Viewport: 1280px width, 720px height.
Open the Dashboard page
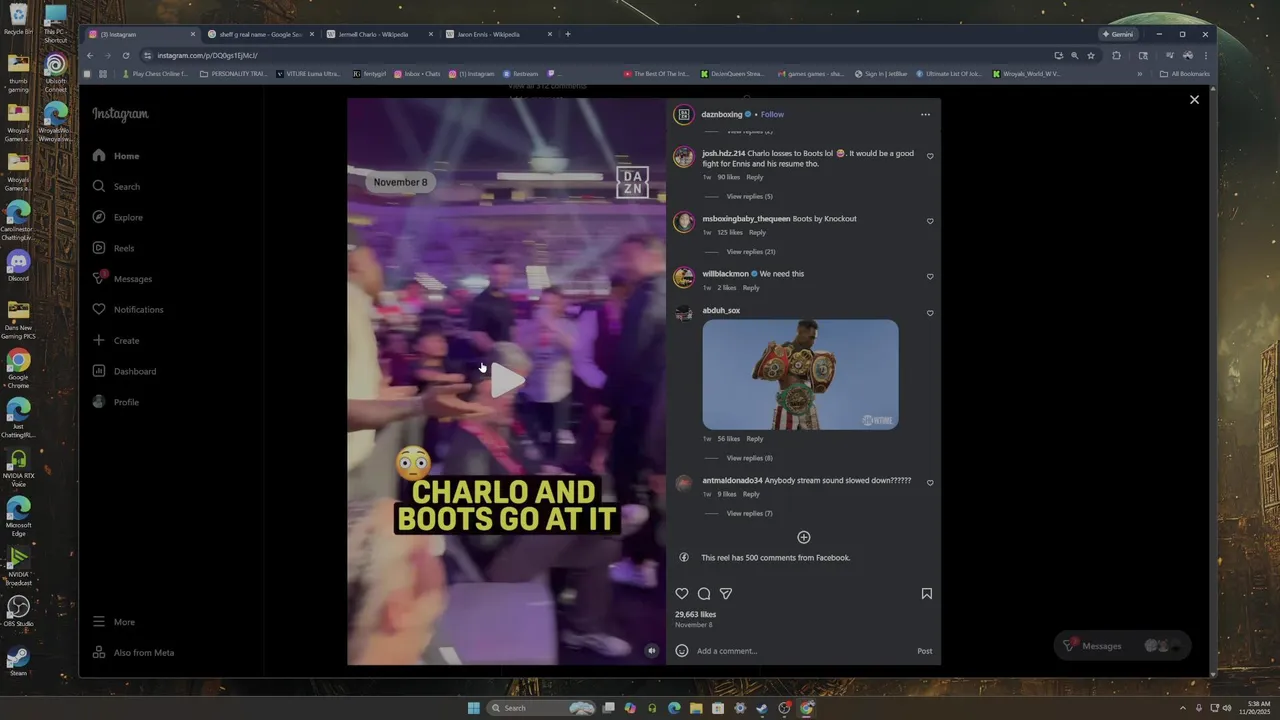coord(124,371)
